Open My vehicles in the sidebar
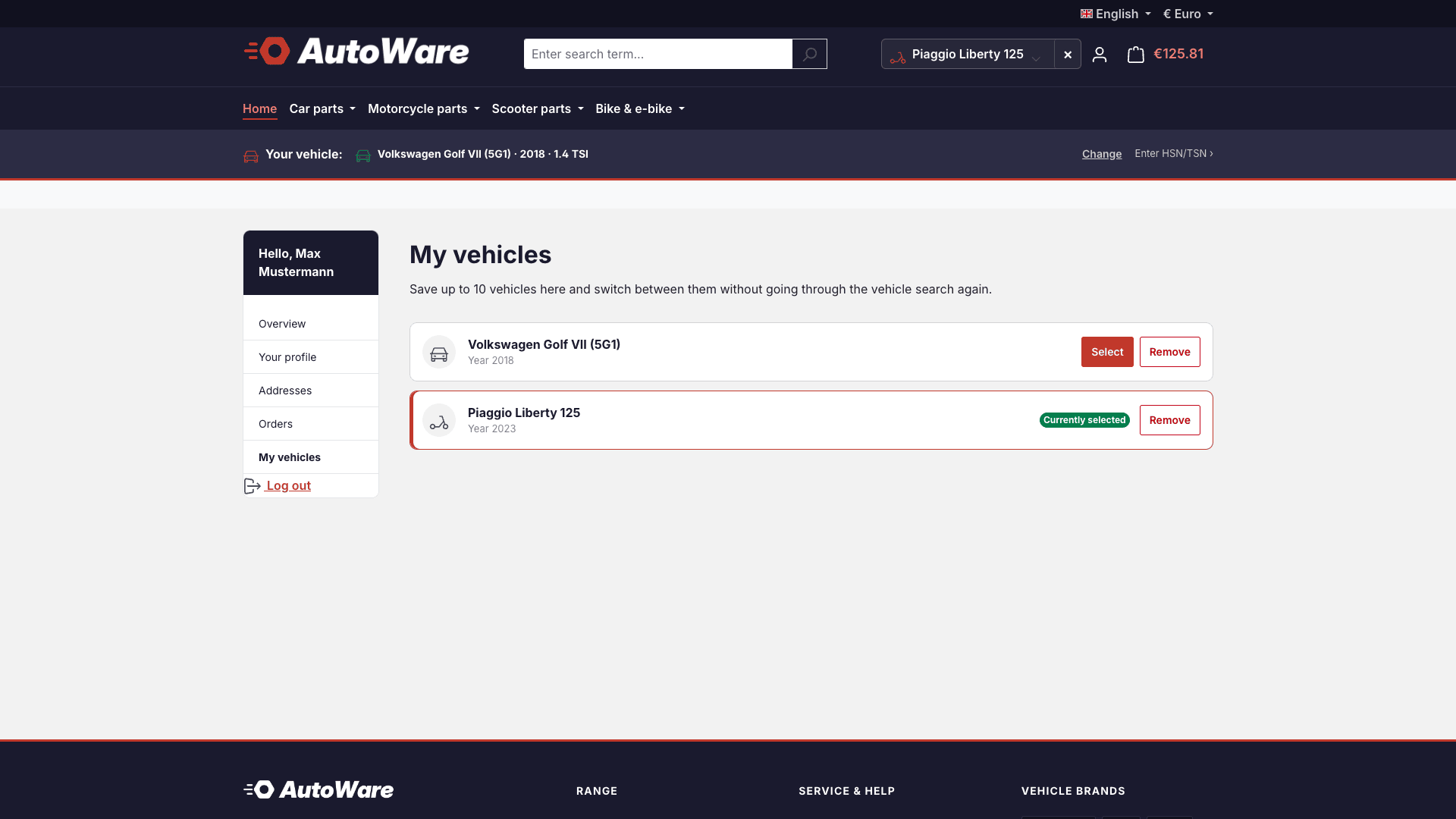Screen dimensions: 1456x819 (x=311, y=457)
